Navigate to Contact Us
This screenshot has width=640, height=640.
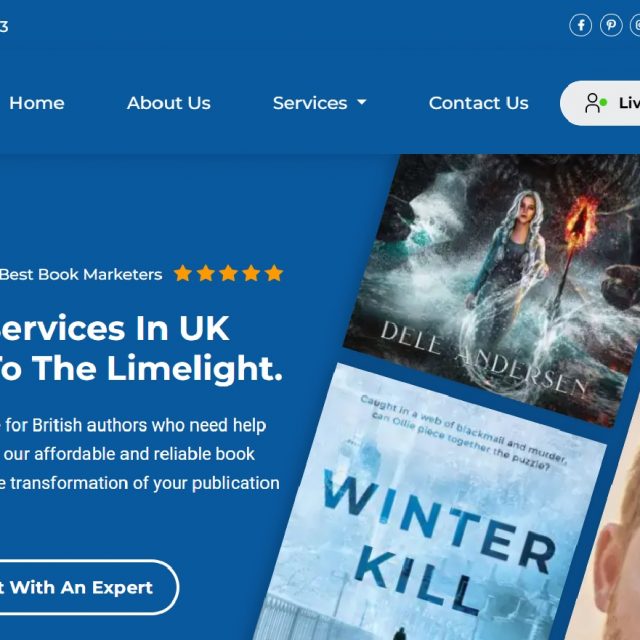pos(478,103)
